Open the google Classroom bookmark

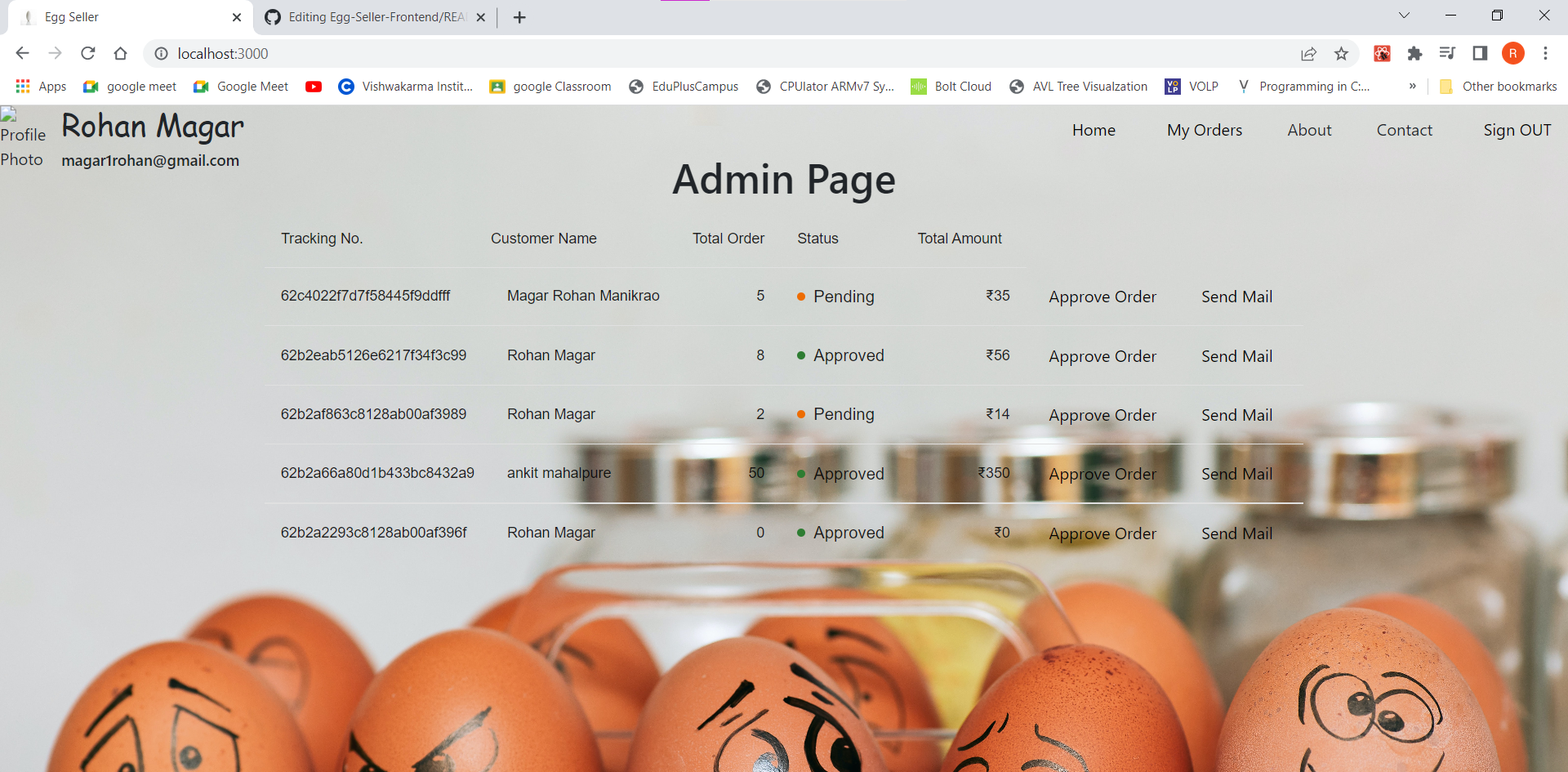tap(550, 86)
